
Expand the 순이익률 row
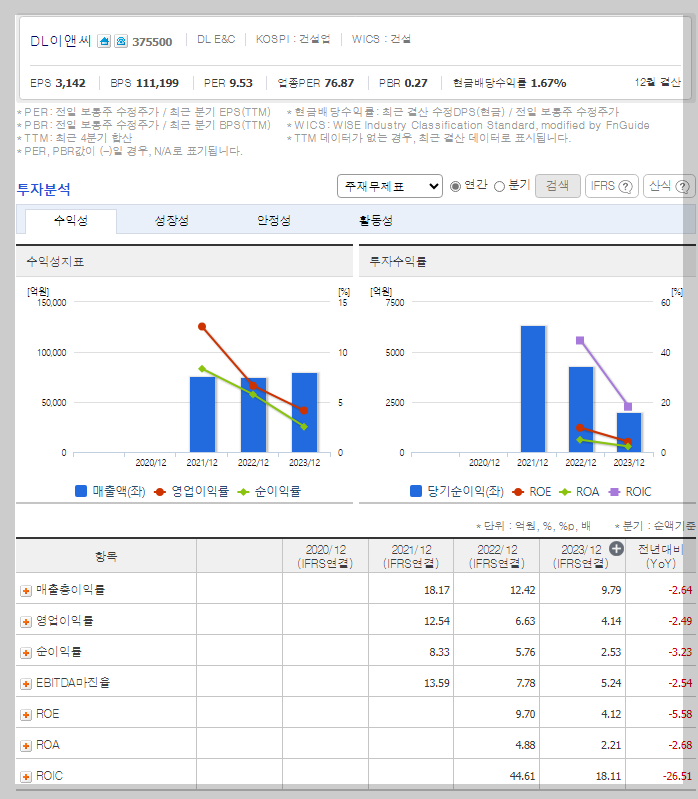pos(25,653)
